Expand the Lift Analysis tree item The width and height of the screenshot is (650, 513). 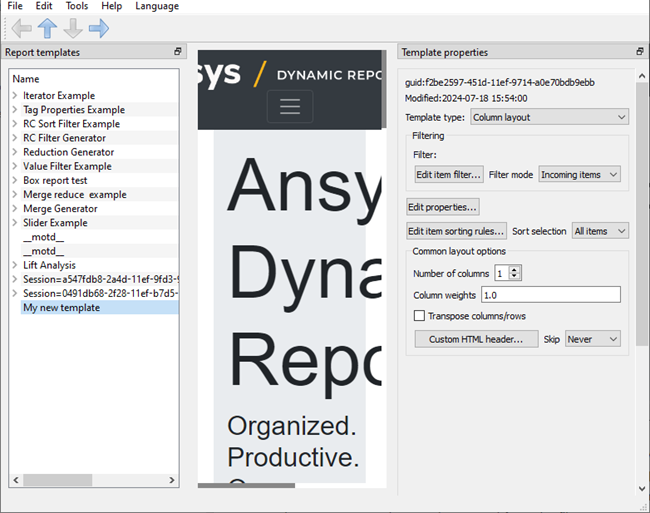(15, 265)
